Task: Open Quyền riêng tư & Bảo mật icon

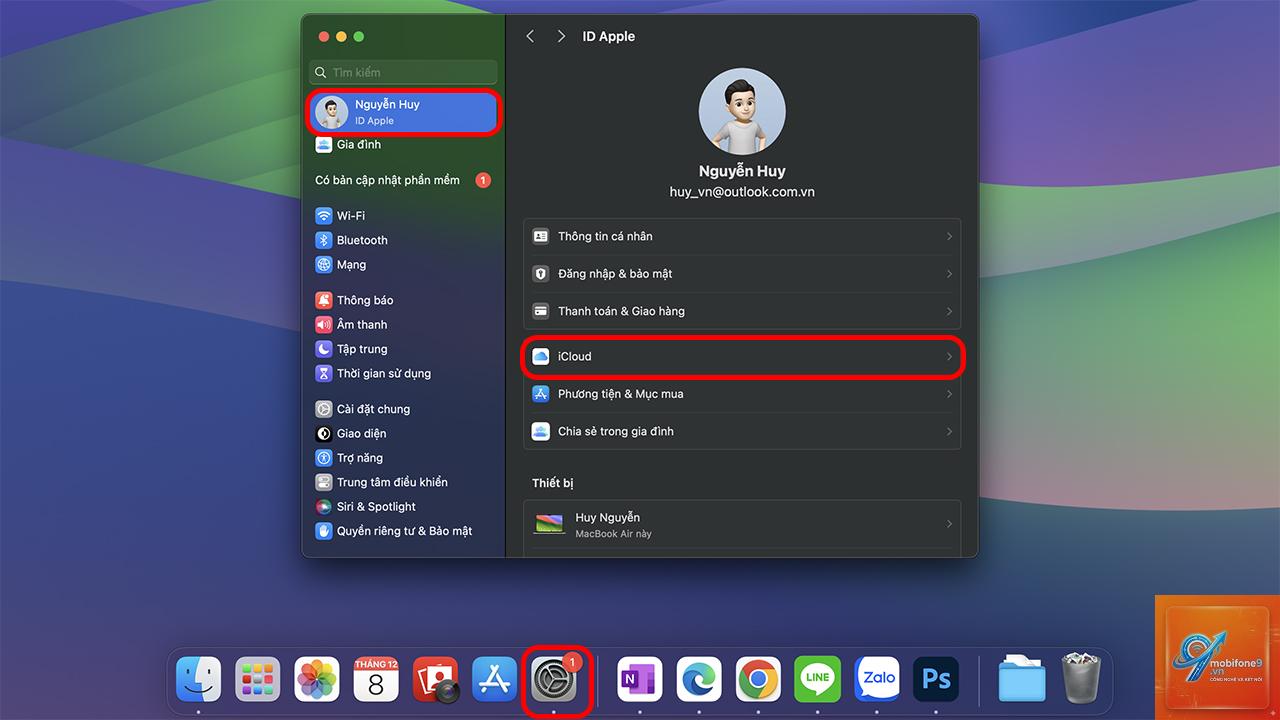Action: tap(323, 531)
